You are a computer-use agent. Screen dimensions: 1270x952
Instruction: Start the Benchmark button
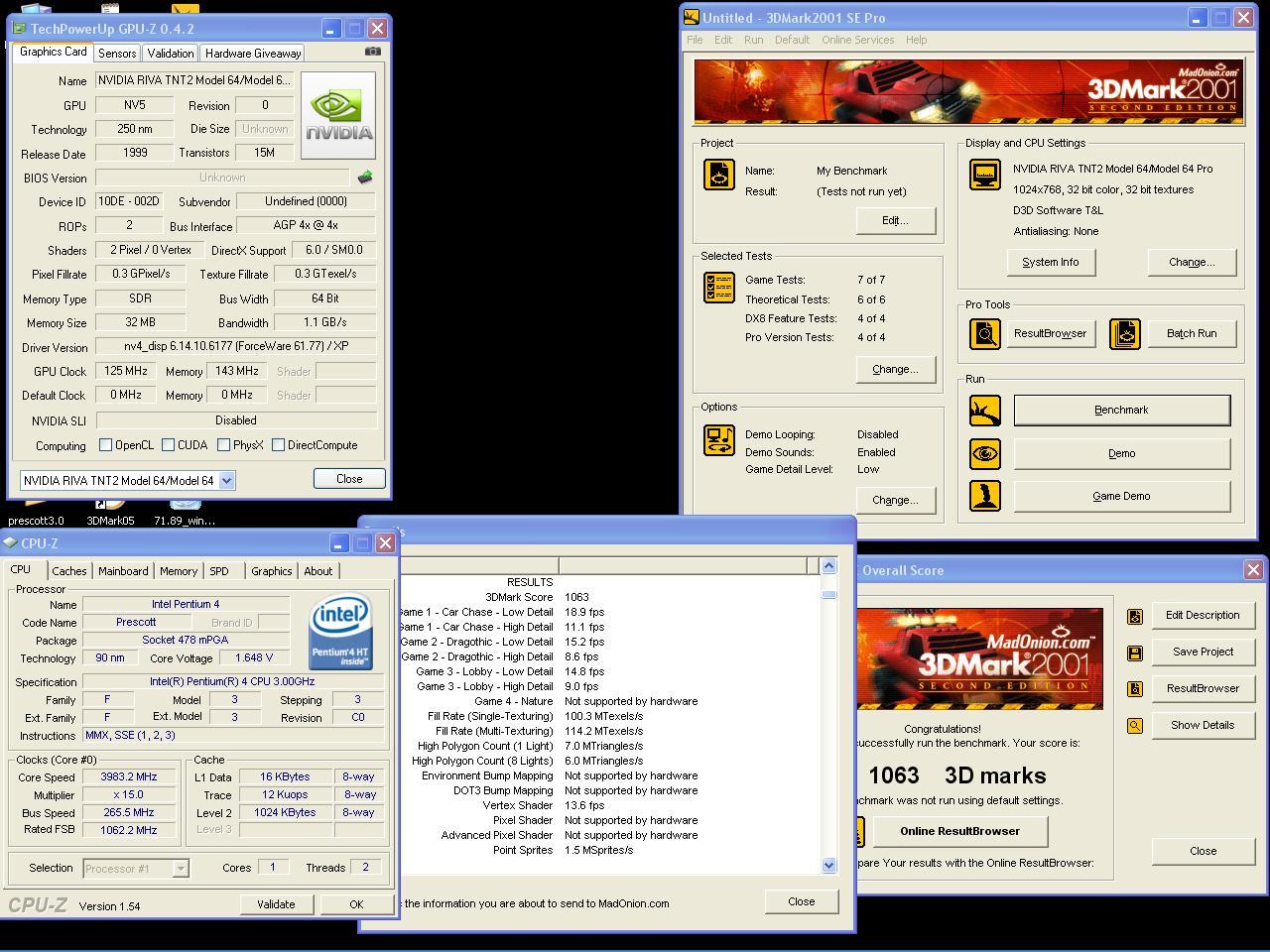(1122, 410)
